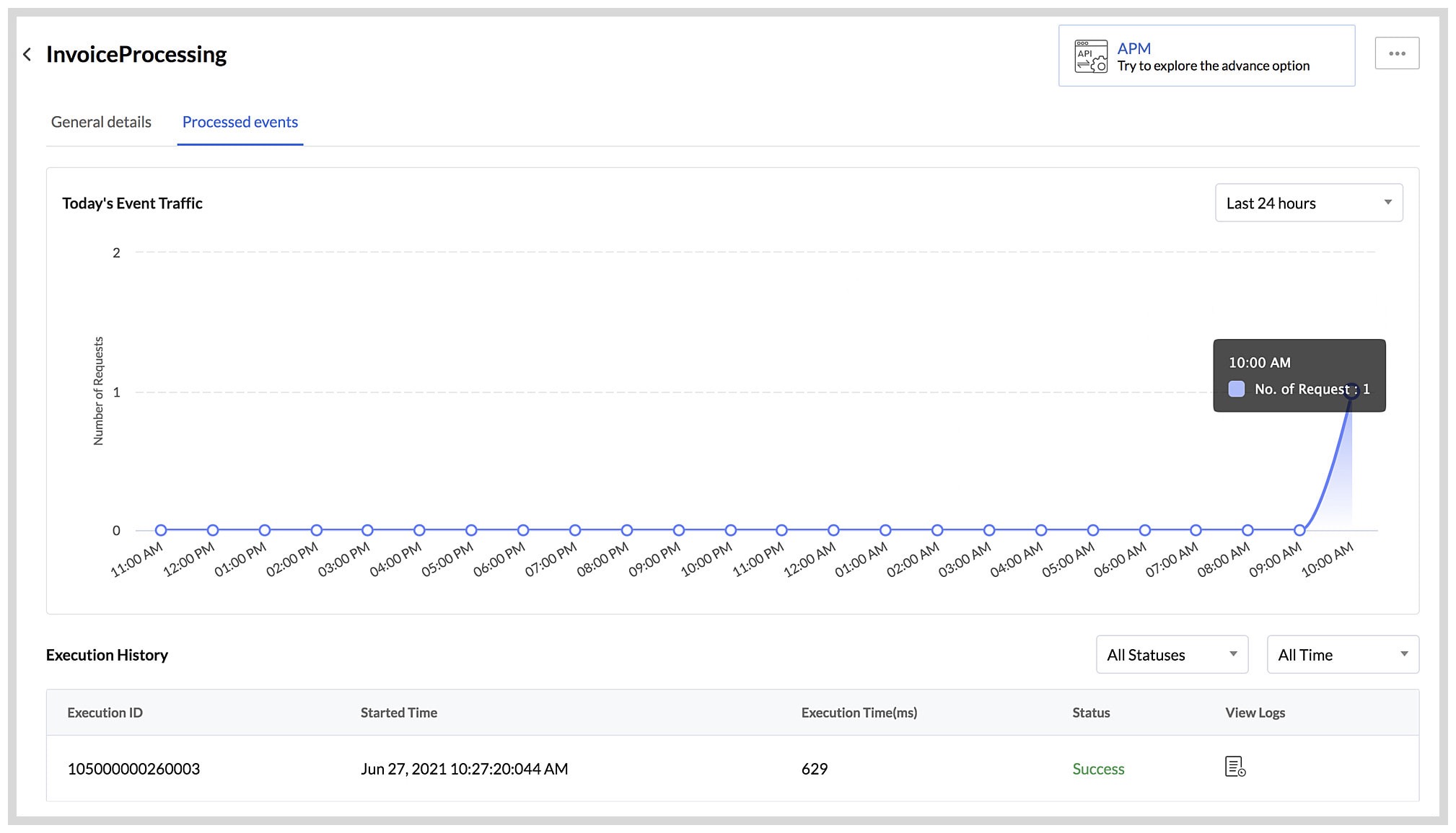
Task: Select the 09:00 AM data point
Action: click(x=1299, y=529)
